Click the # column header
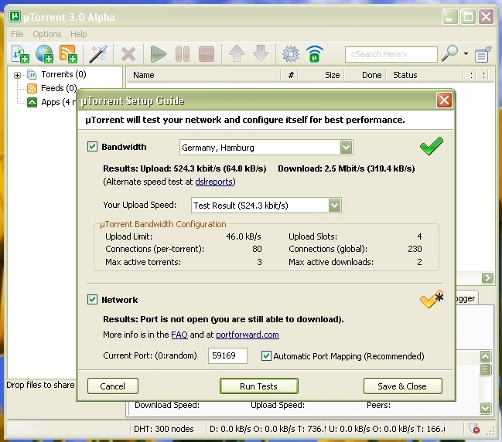Image resolution: width=502 pixels, height=442 pixels. click(x=290, y=75)
